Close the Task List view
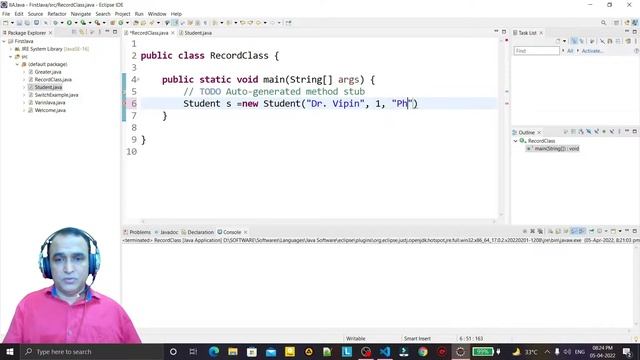The image size is (640, 360). 541,33
